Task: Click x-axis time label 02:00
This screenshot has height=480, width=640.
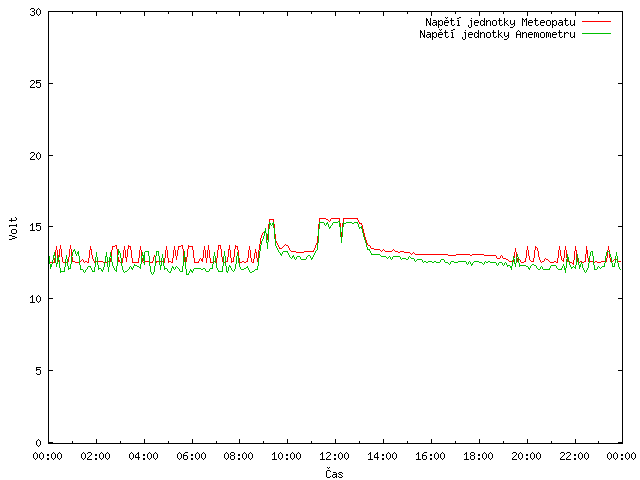Action: (x=95, y=456)
